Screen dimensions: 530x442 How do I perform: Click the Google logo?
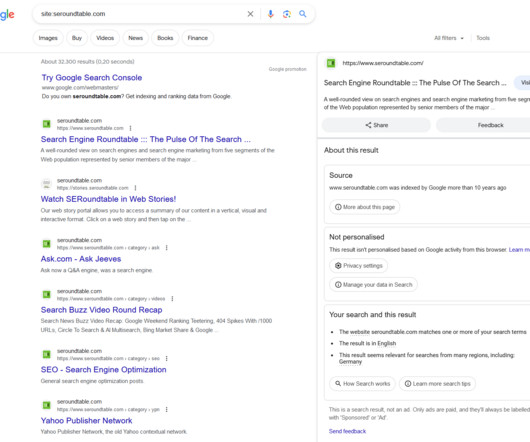tap(7, 15)
